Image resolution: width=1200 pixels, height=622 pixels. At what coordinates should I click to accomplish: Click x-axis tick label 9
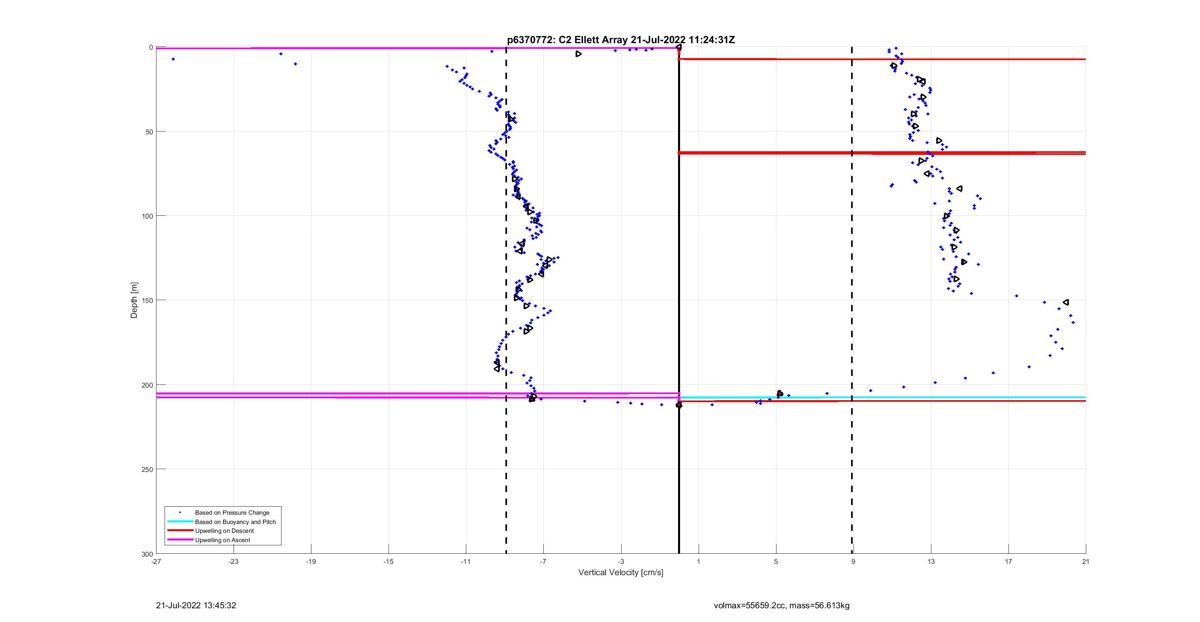853,561
